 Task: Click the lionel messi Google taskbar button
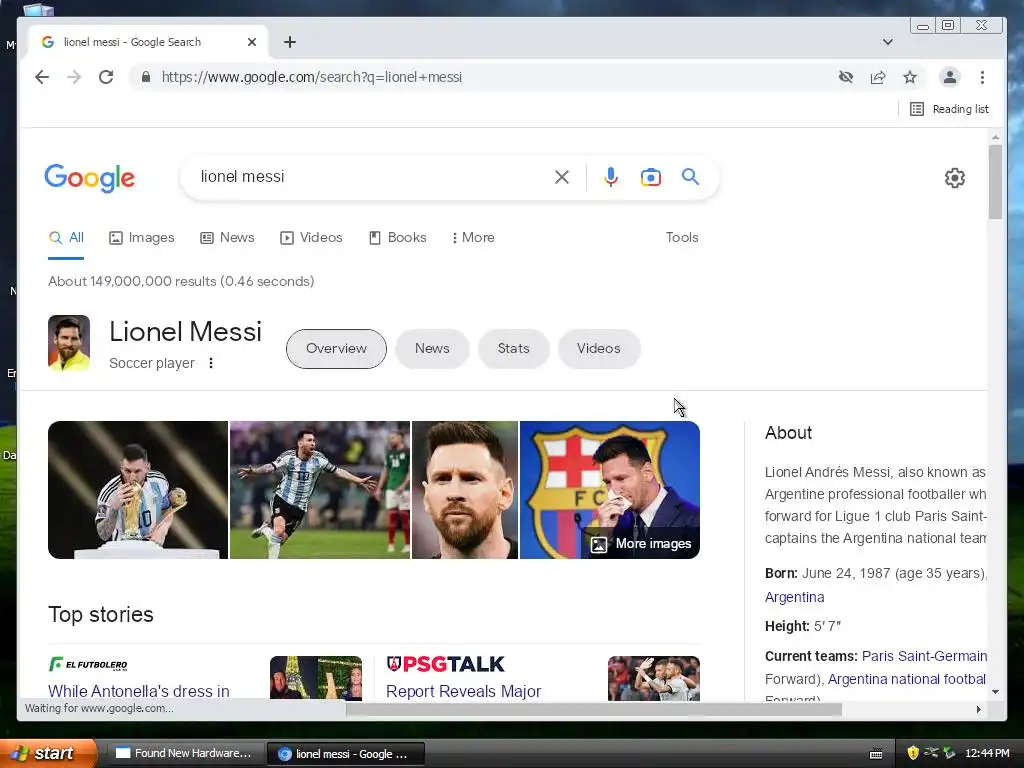coord(346,754)
